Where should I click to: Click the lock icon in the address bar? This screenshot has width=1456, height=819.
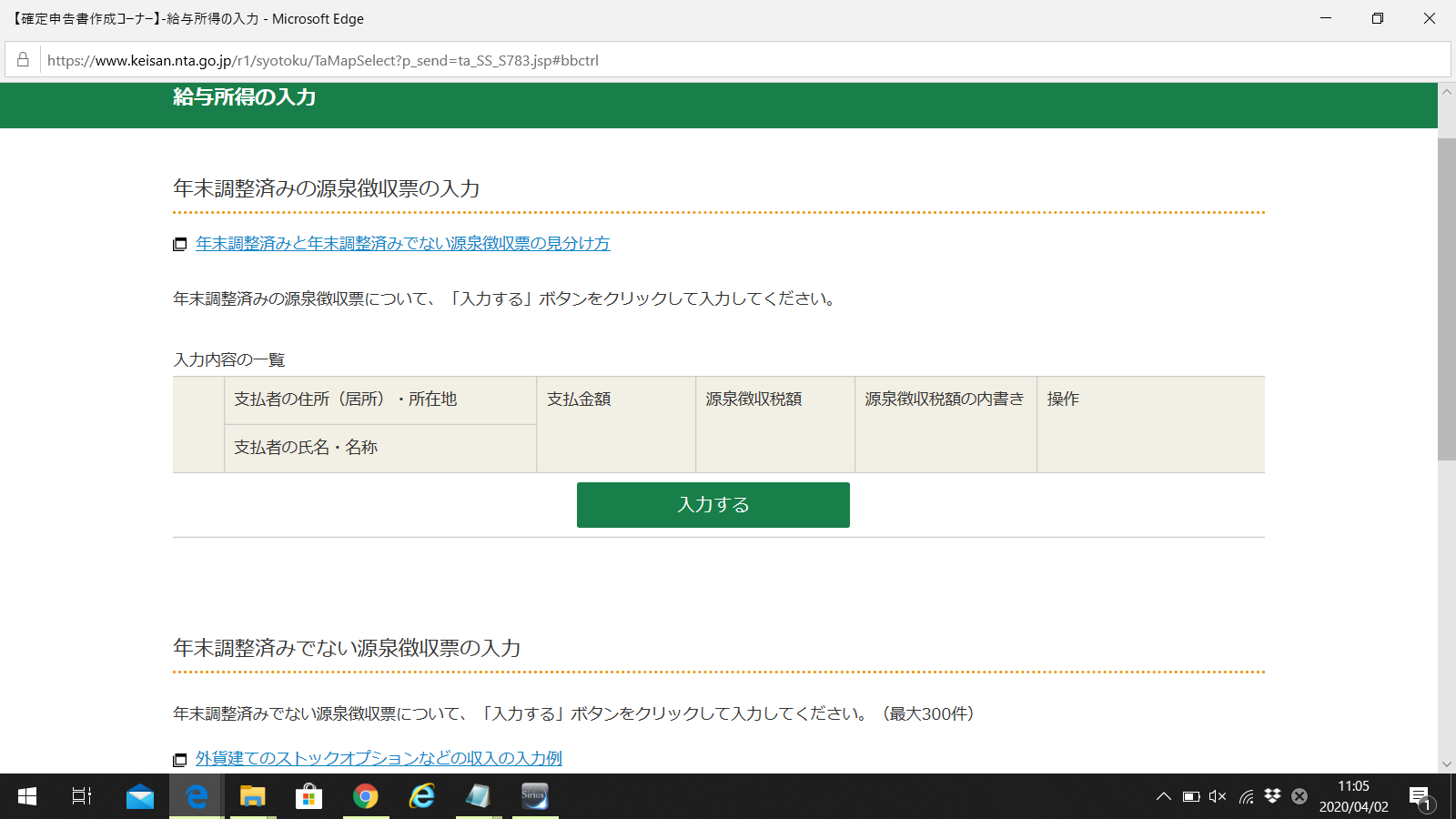[22, 59]
